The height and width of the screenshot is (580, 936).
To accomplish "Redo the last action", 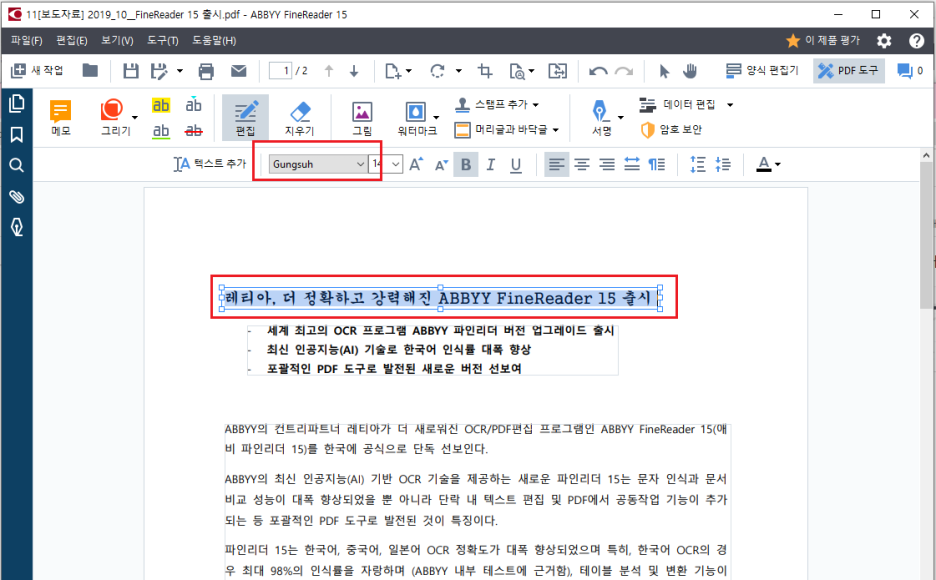I will (624, 72).
